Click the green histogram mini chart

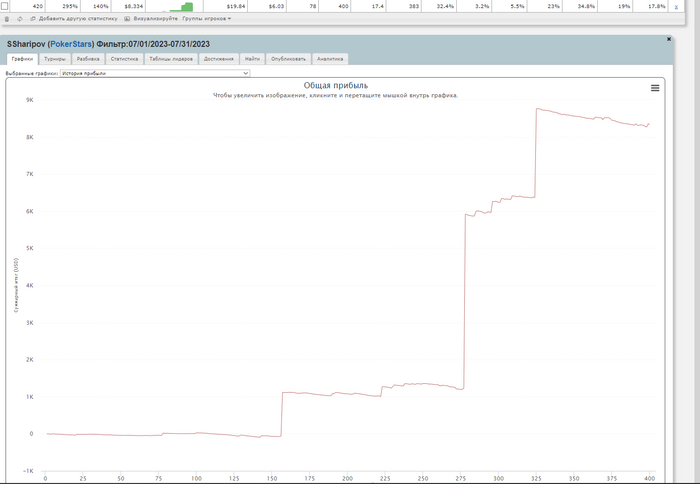(x=177, y=7)
